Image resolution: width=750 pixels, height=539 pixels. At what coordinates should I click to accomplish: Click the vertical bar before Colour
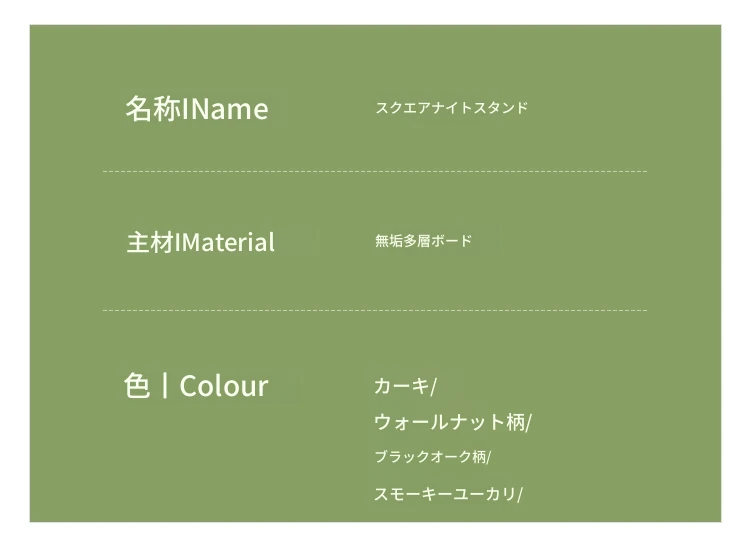click(x=165, y=386)
